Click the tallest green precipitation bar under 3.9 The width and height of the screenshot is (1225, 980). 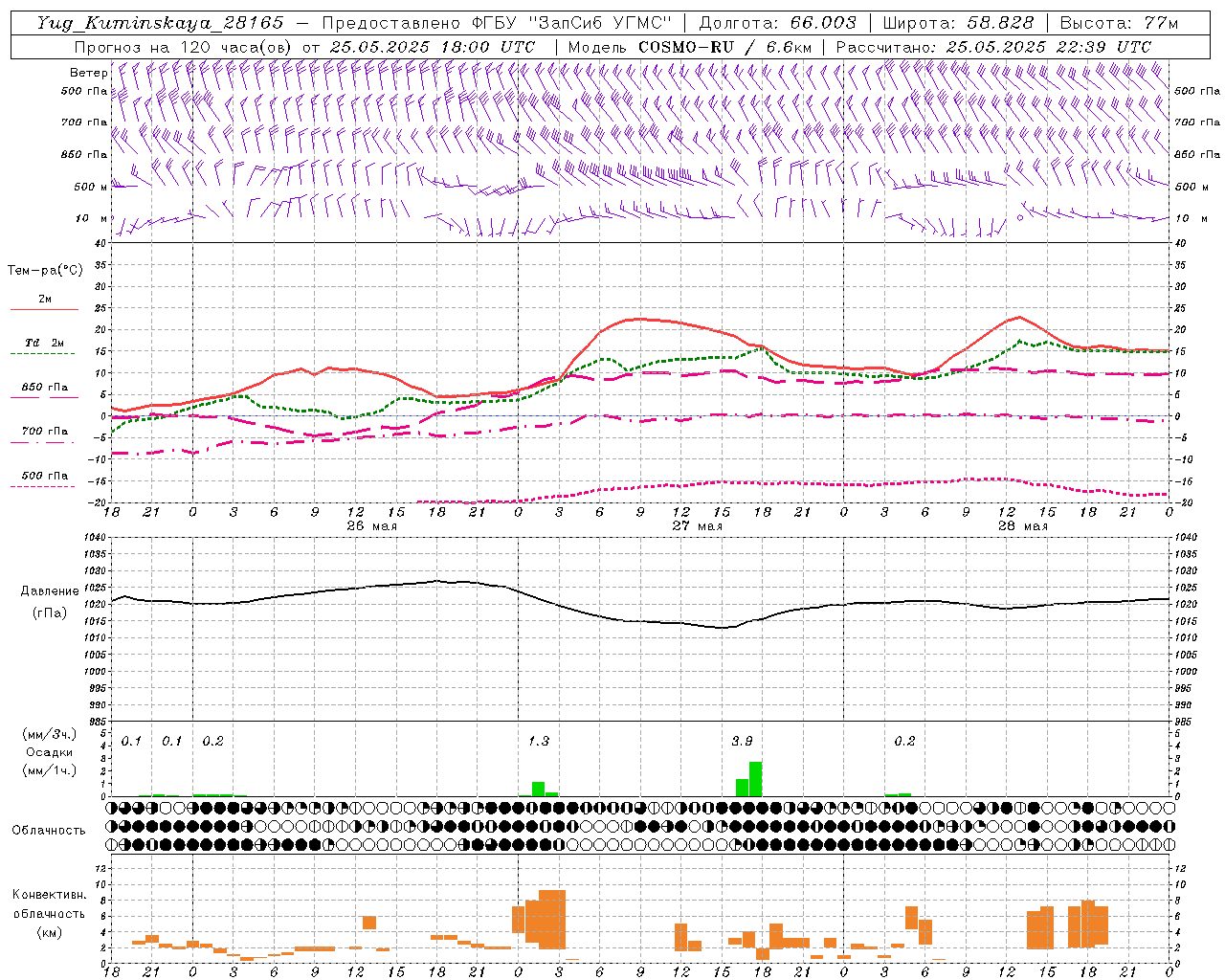click(x=756, y=779)
